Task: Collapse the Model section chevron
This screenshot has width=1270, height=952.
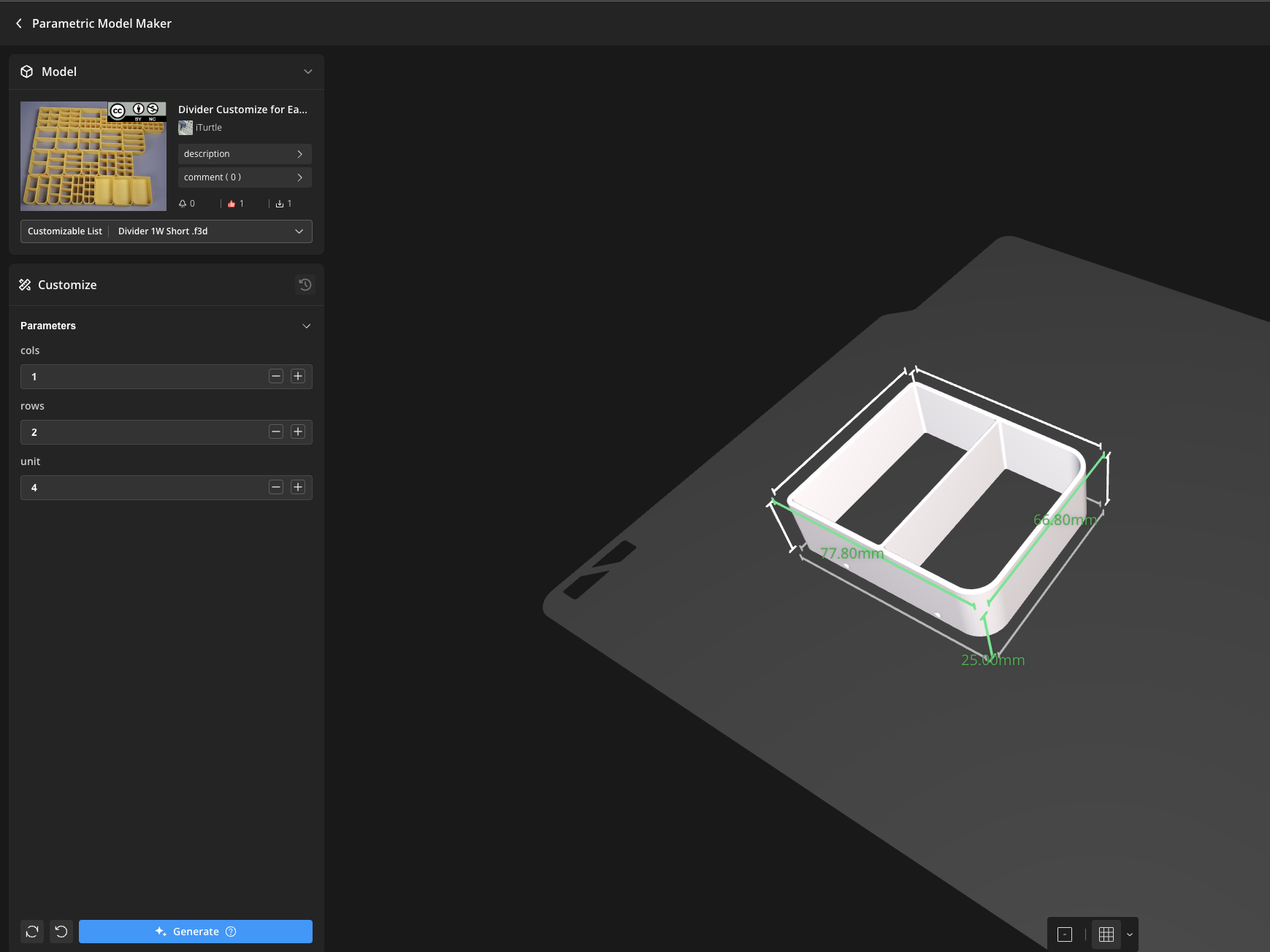Action: tap(307, 72)
